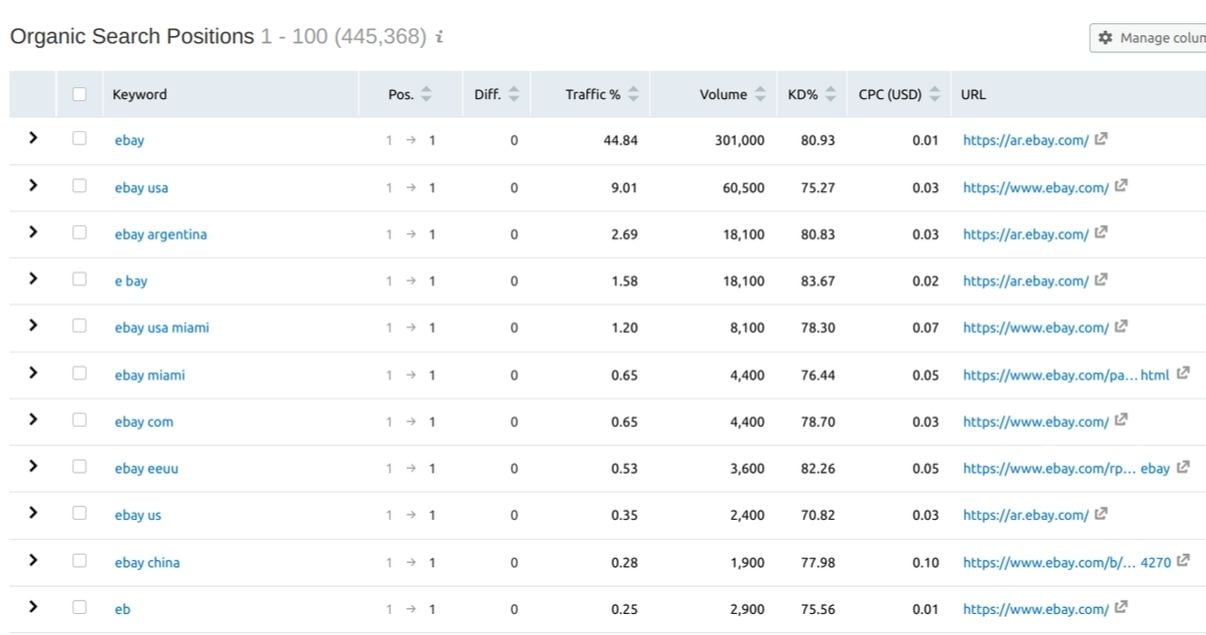The height and width of the screenshot is (635, 1206).
Task: Select the ebay eeuu row checkbox
Action: tap(80, 467)
